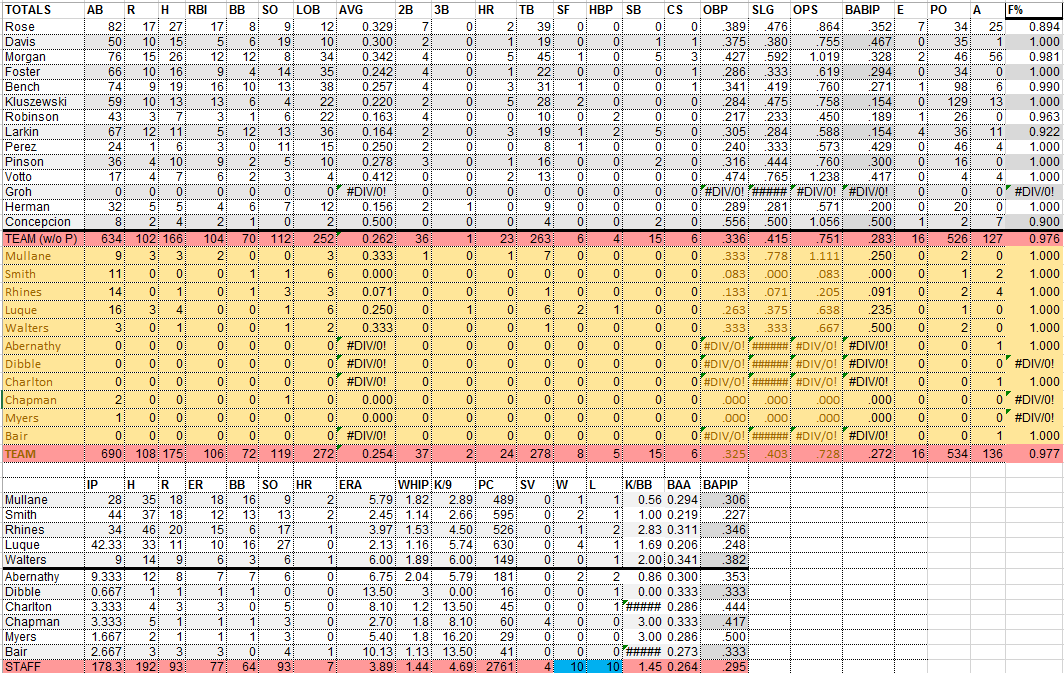
Task: Click Rhines' pitching hits 46
Action: [x=142, y=530]
